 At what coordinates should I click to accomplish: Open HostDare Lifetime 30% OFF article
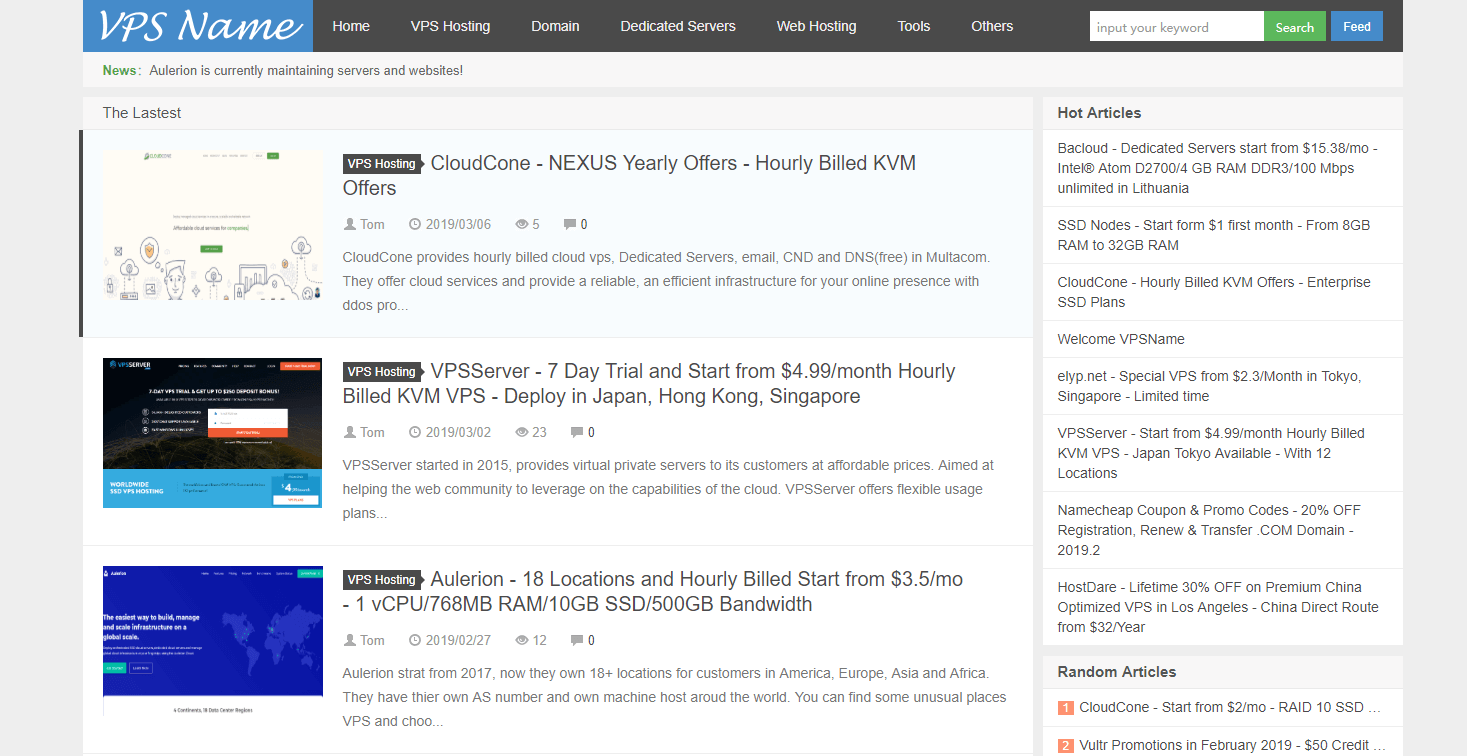1218,607
